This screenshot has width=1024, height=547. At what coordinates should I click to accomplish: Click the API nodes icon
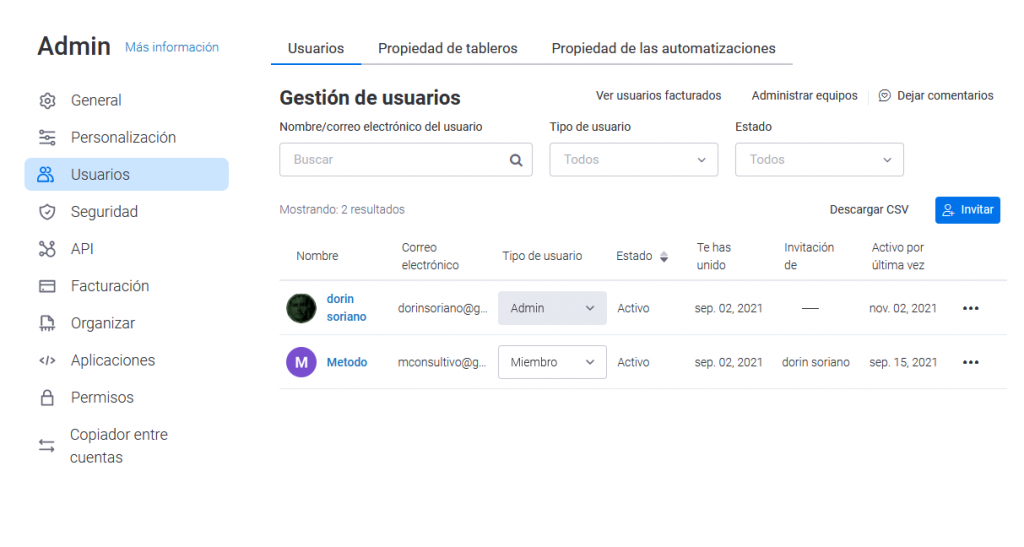point(47,249)
